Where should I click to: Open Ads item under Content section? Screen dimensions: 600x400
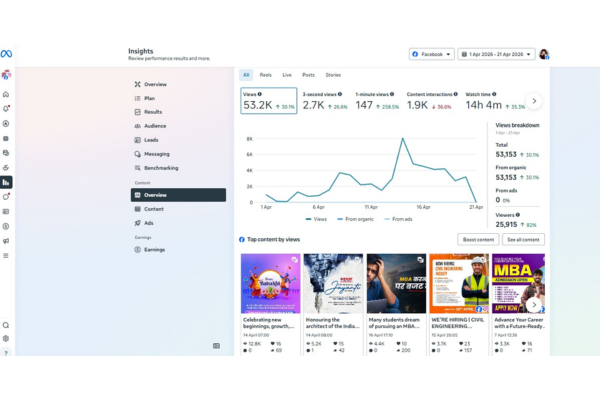[178, 223]
